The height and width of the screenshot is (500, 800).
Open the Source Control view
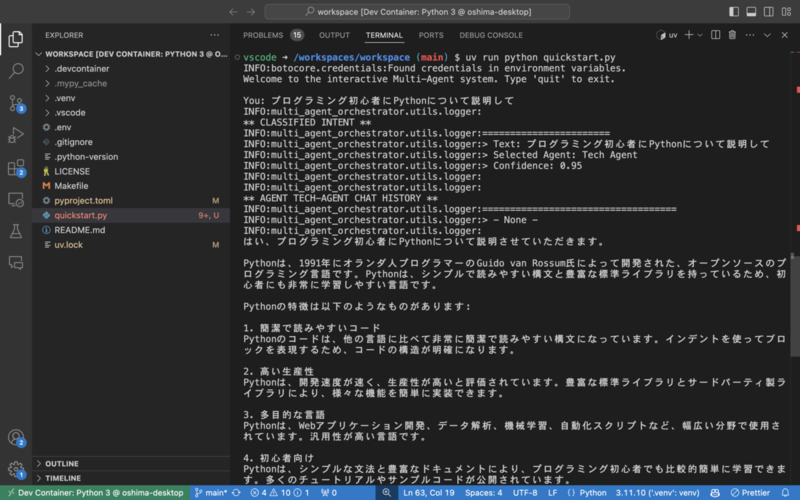(16, 103)
